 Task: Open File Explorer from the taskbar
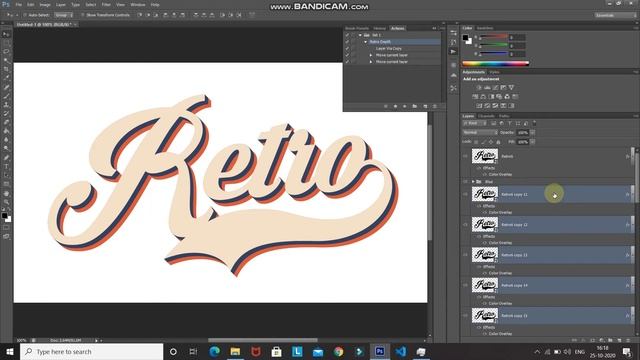click(x=235, y=351)
